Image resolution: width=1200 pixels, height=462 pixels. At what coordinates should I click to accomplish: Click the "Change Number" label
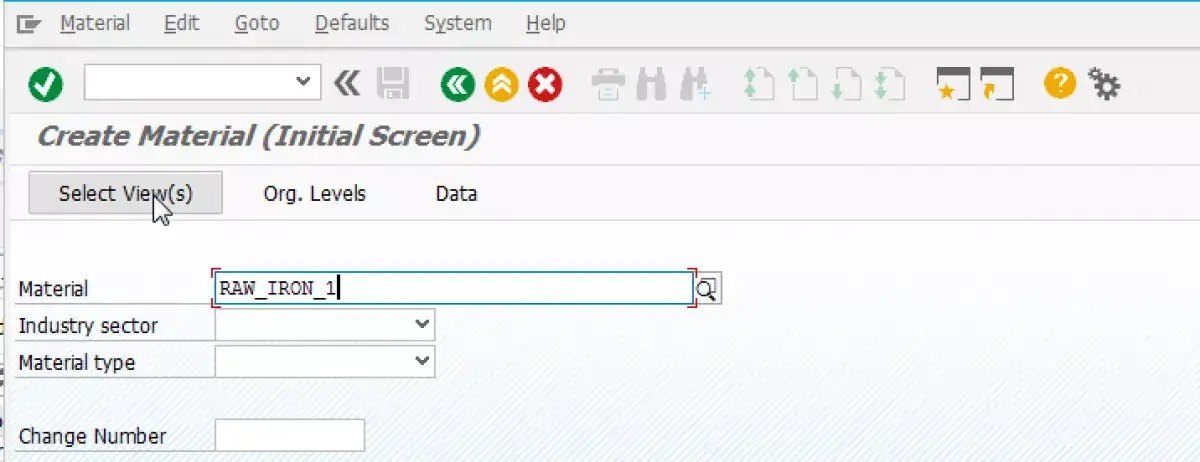92,437
